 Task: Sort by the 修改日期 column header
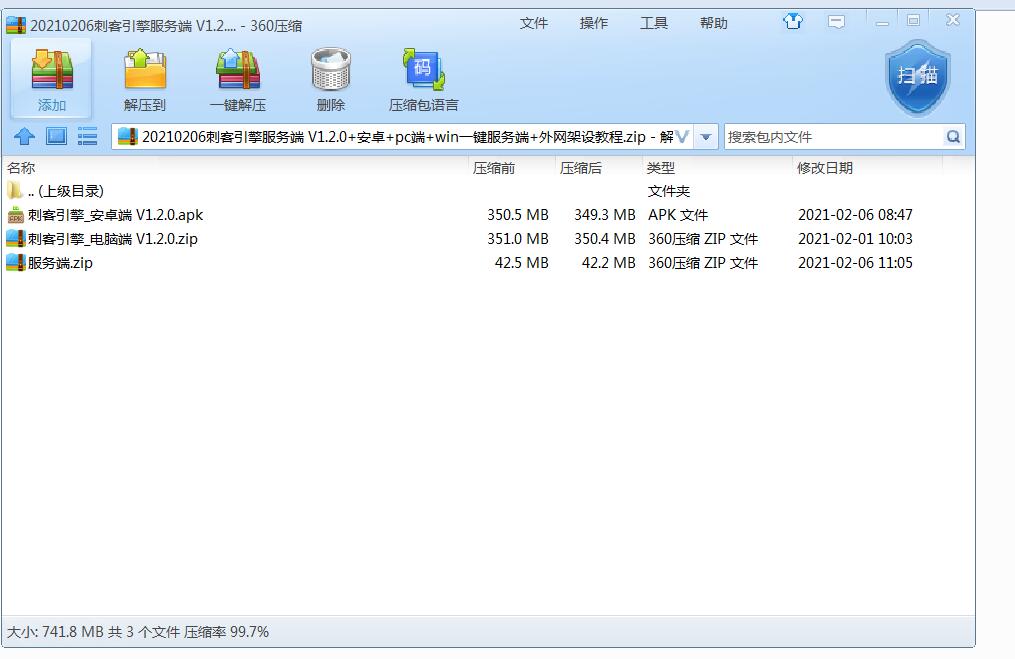pos(824,168)
